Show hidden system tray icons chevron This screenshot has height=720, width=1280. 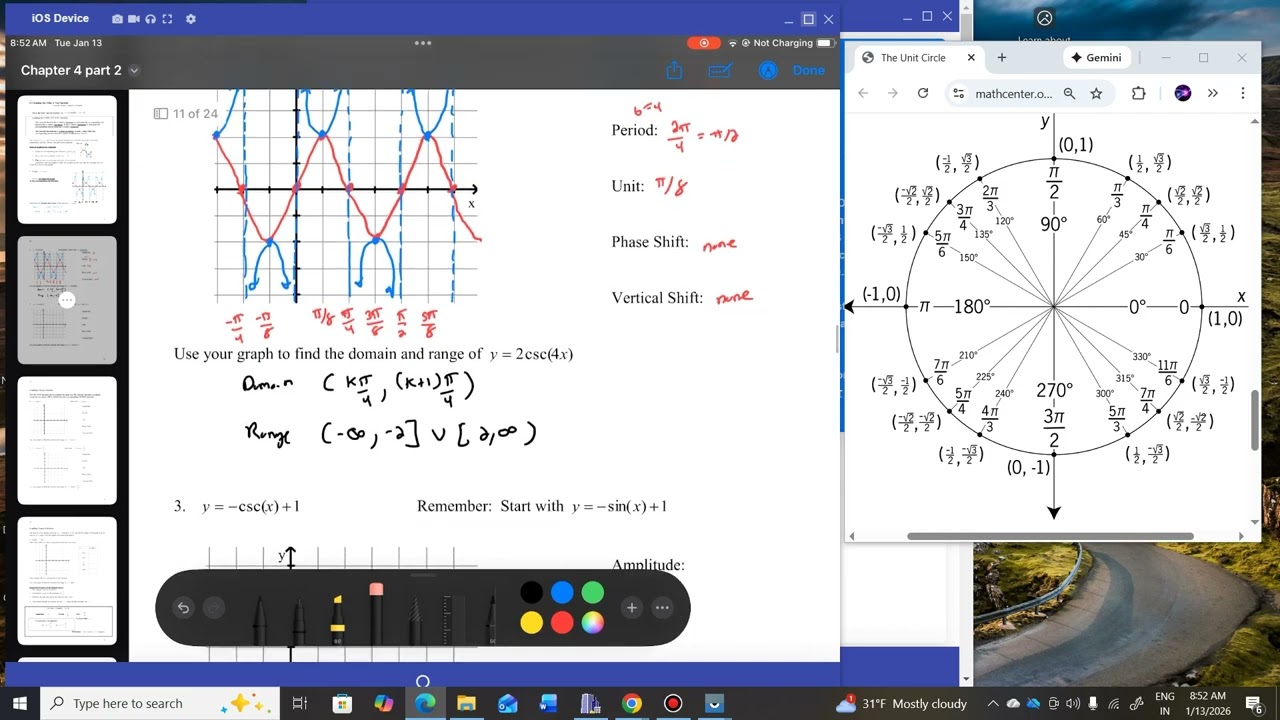(x=993, y=703)
